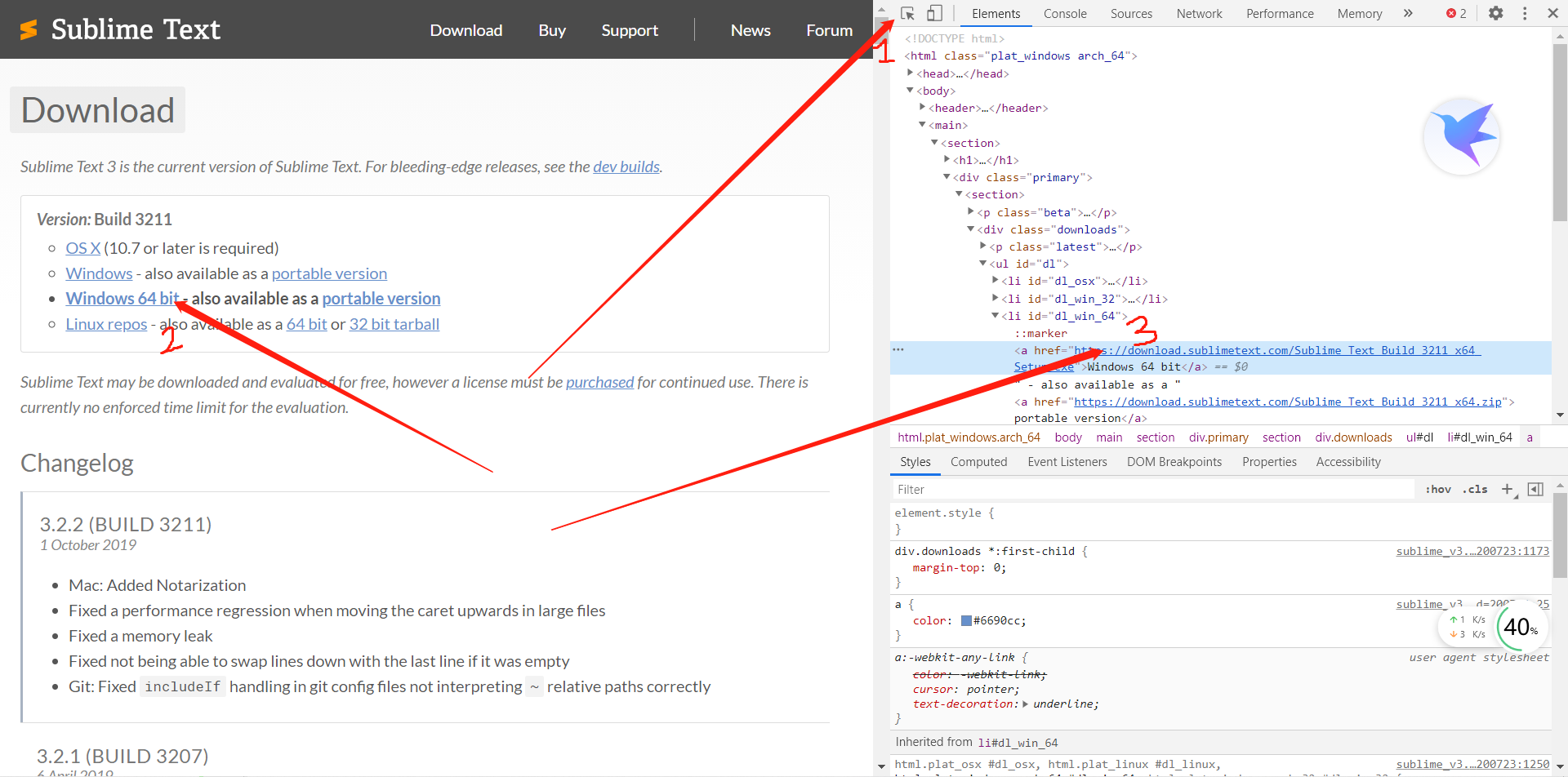Expand p class beta node

point(971,211)
